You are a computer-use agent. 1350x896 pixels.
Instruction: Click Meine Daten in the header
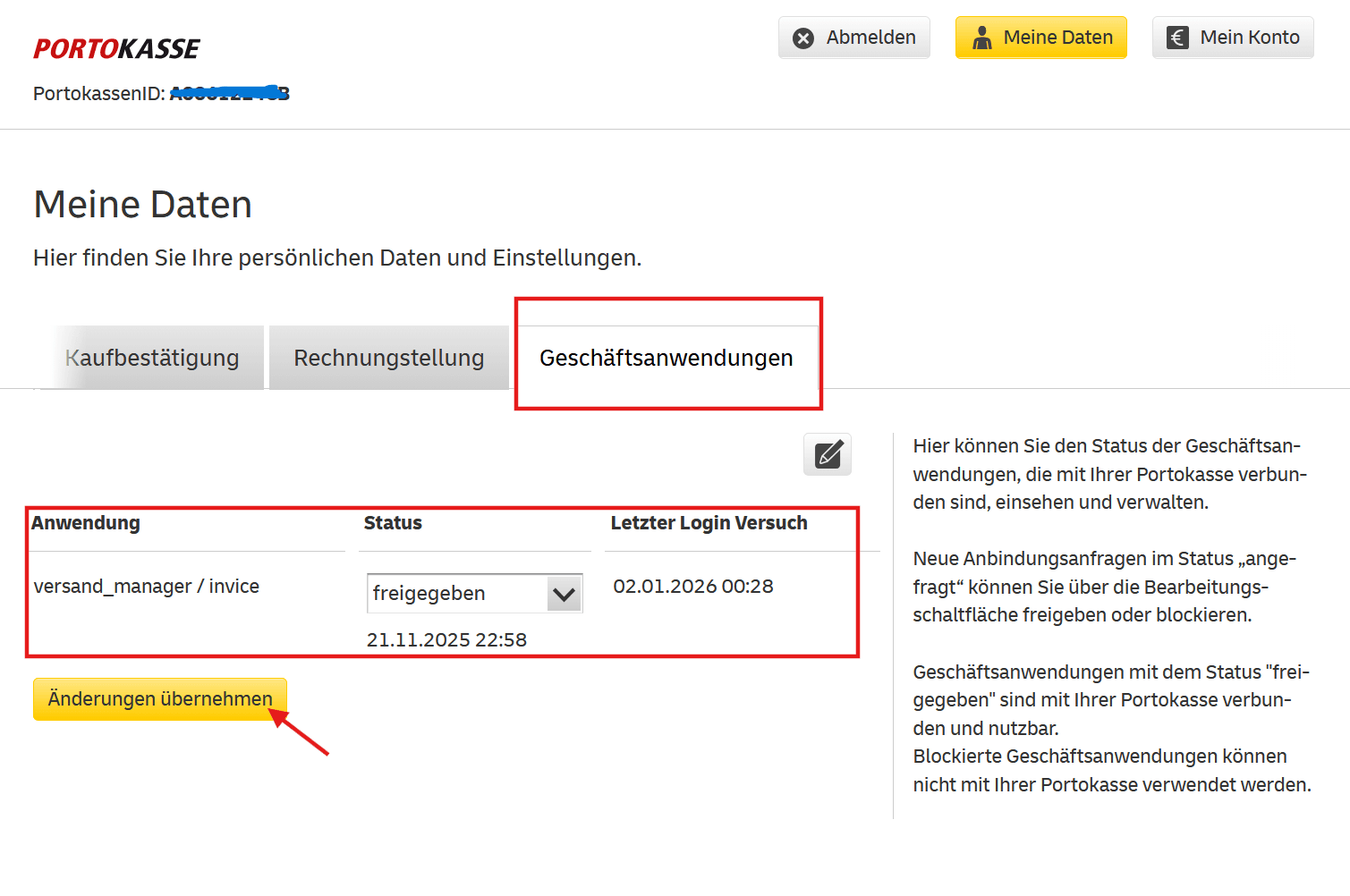coord(1040,37)
